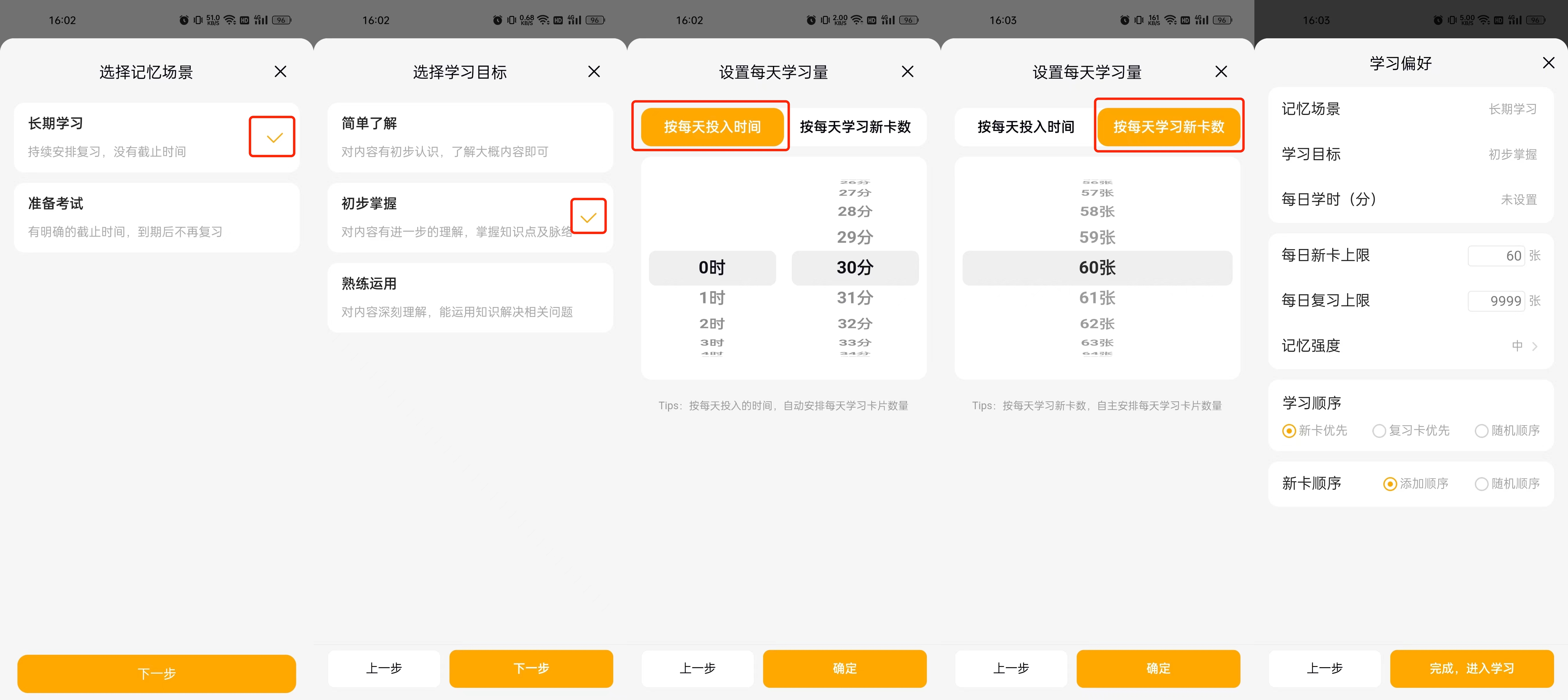This screenshot has width=1568, height=700.
Task: Close the 选择记忆场景 dialog
Action: 280,72
